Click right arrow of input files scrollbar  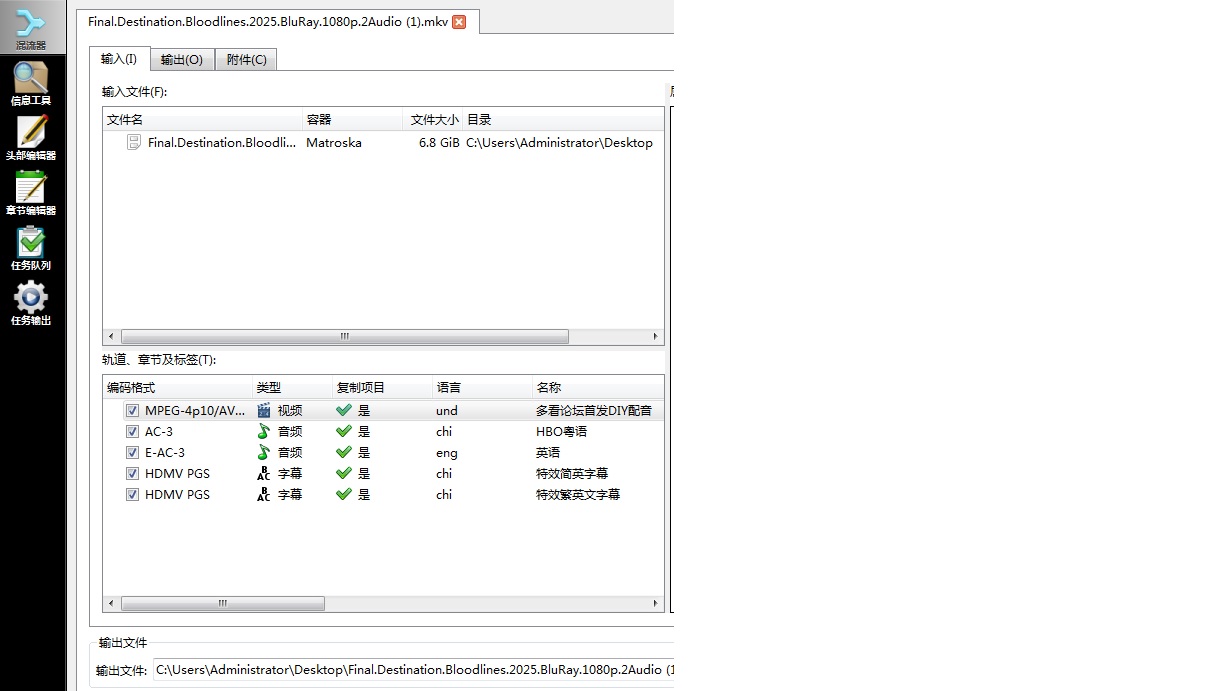pyautogui.click(x=656, y=337)
